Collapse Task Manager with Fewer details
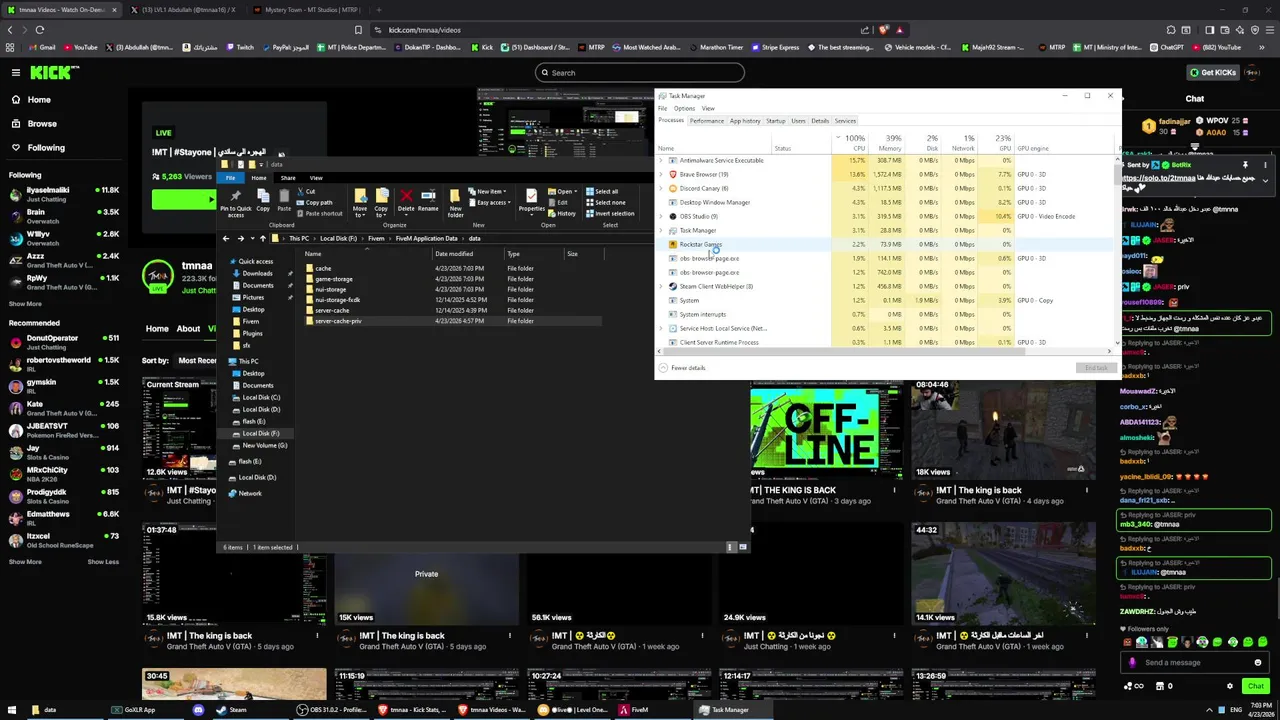The width and height of the screenshot is (1280, 720). click(682, 368)
